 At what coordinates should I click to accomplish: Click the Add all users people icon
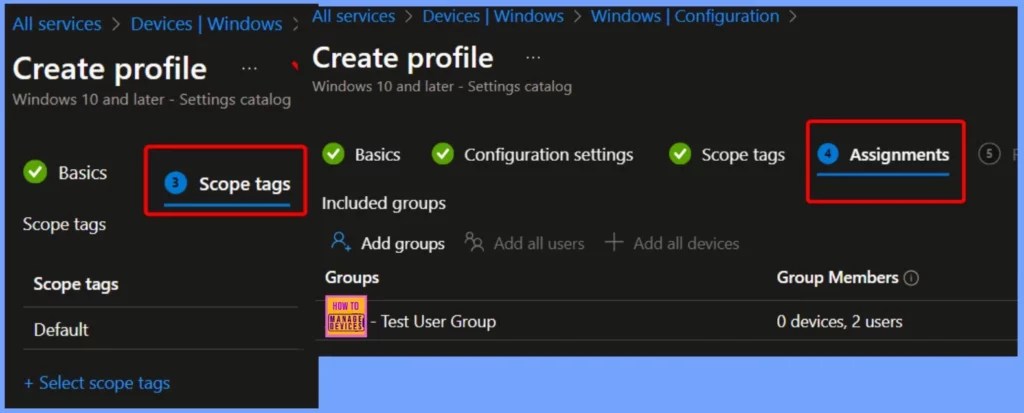coord(474,242)
